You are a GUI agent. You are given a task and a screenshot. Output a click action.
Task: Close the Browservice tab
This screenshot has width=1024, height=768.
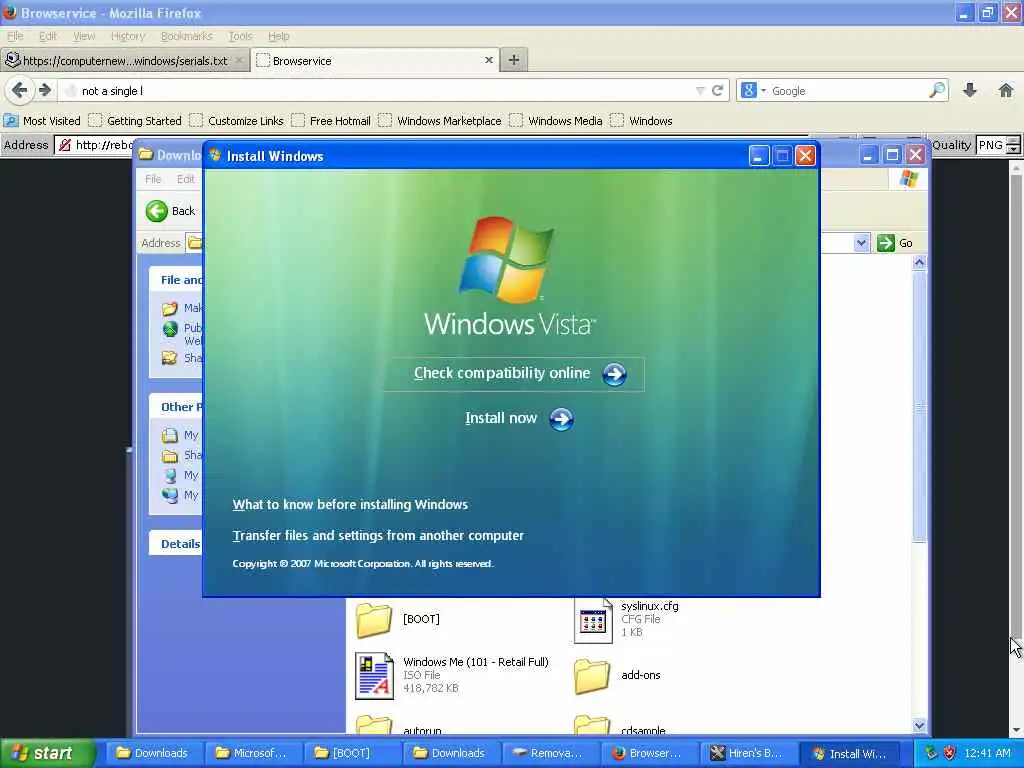[488, 60]
